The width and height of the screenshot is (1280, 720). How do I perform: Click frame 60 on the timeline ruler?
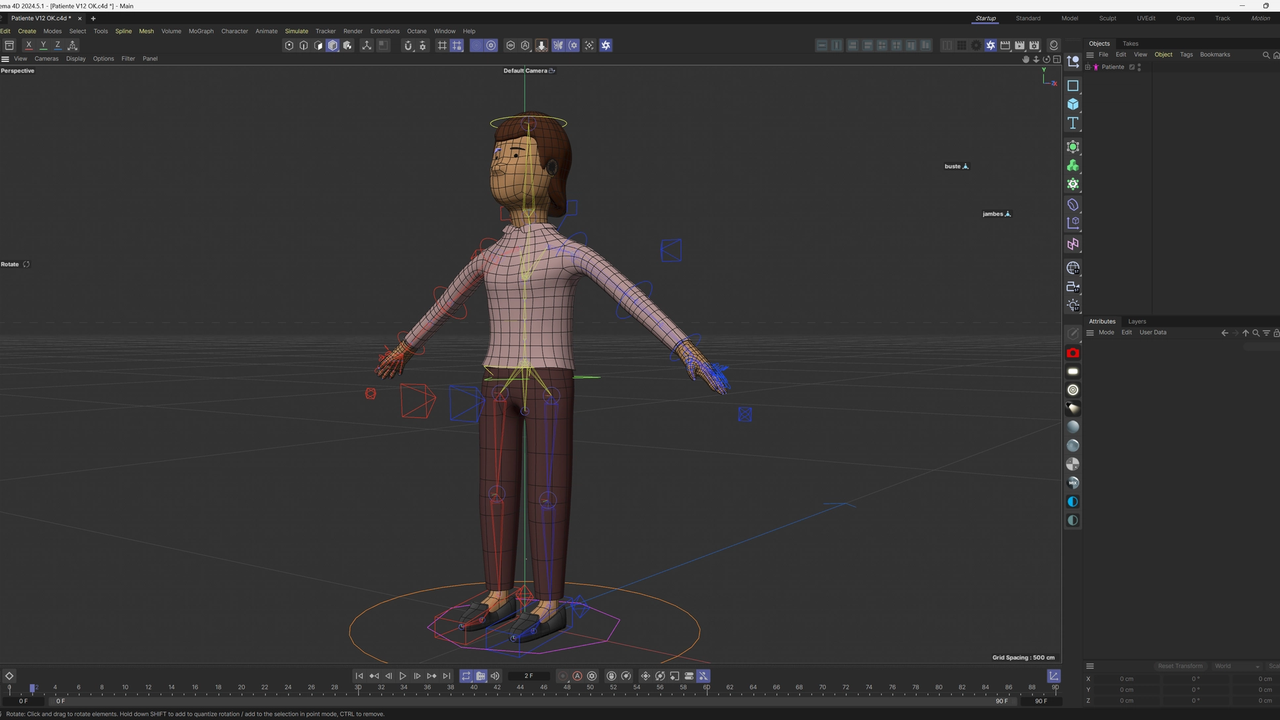pyautogui.click(x=707, y=687)
